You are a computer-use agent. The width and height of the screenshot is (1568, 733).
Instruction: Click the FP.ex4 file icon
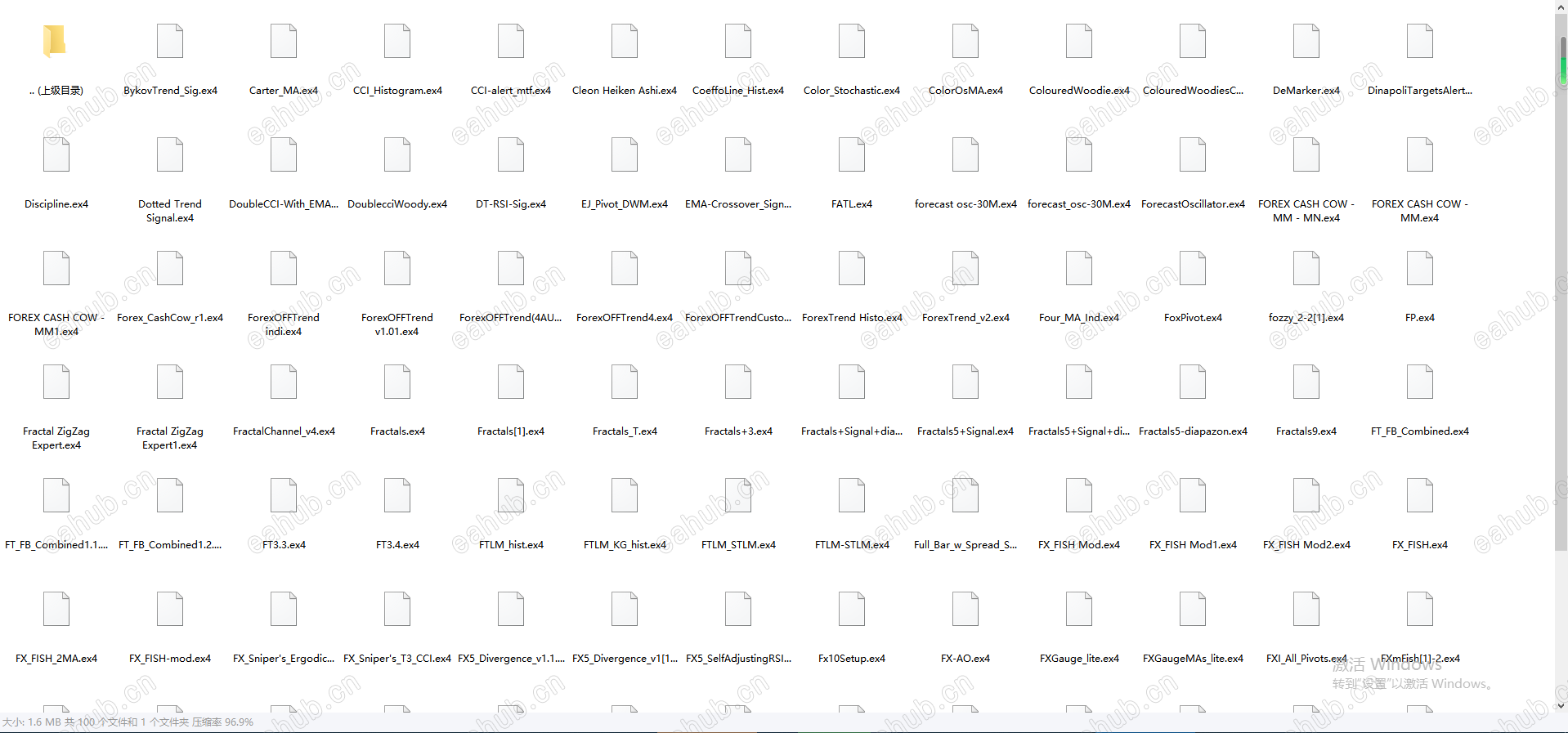[1420, 268]
